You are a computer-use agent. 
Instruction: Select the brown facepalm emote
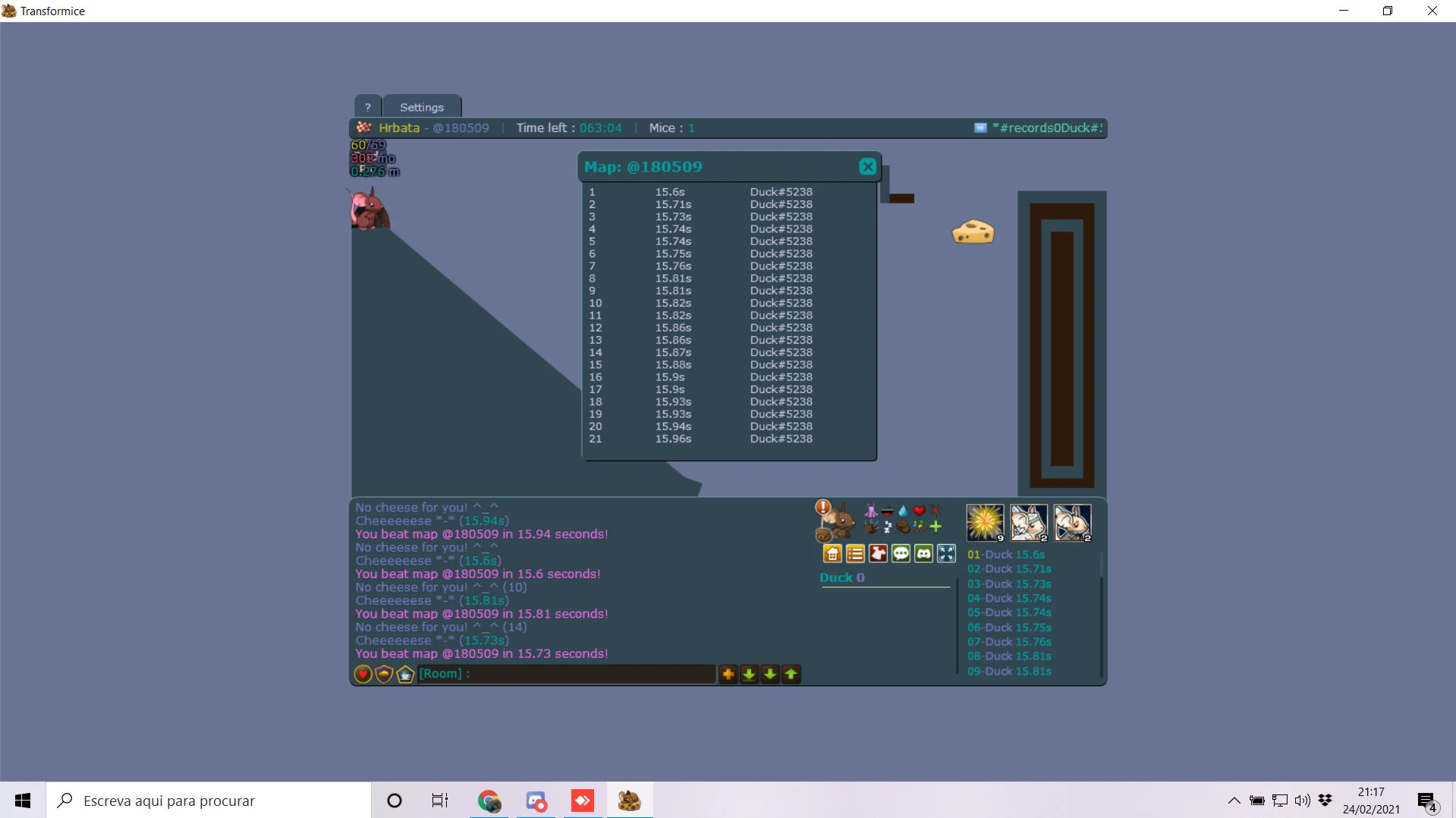pos(903,527)
